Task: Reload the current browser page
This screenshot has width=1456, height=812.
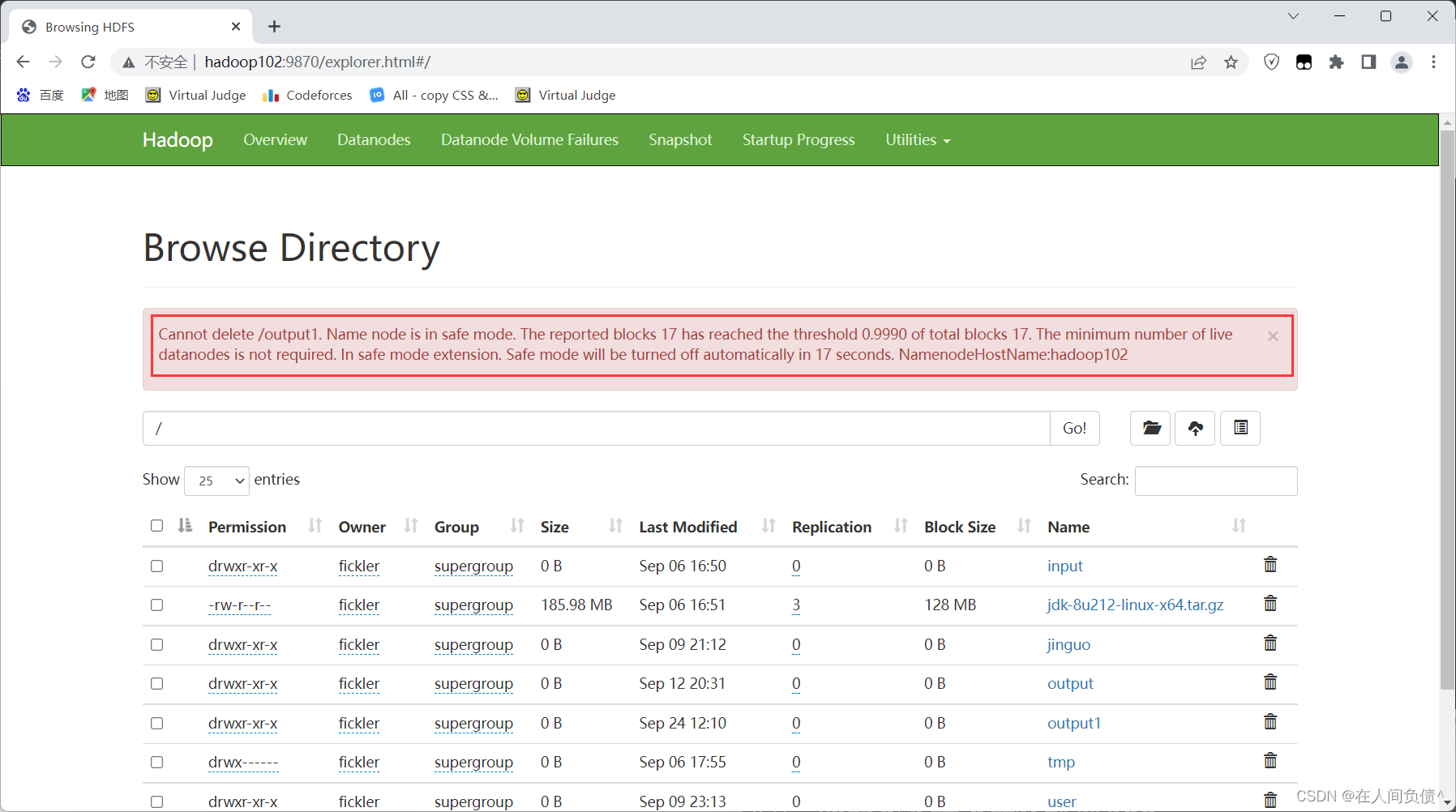Action: (x=88, y=62)
